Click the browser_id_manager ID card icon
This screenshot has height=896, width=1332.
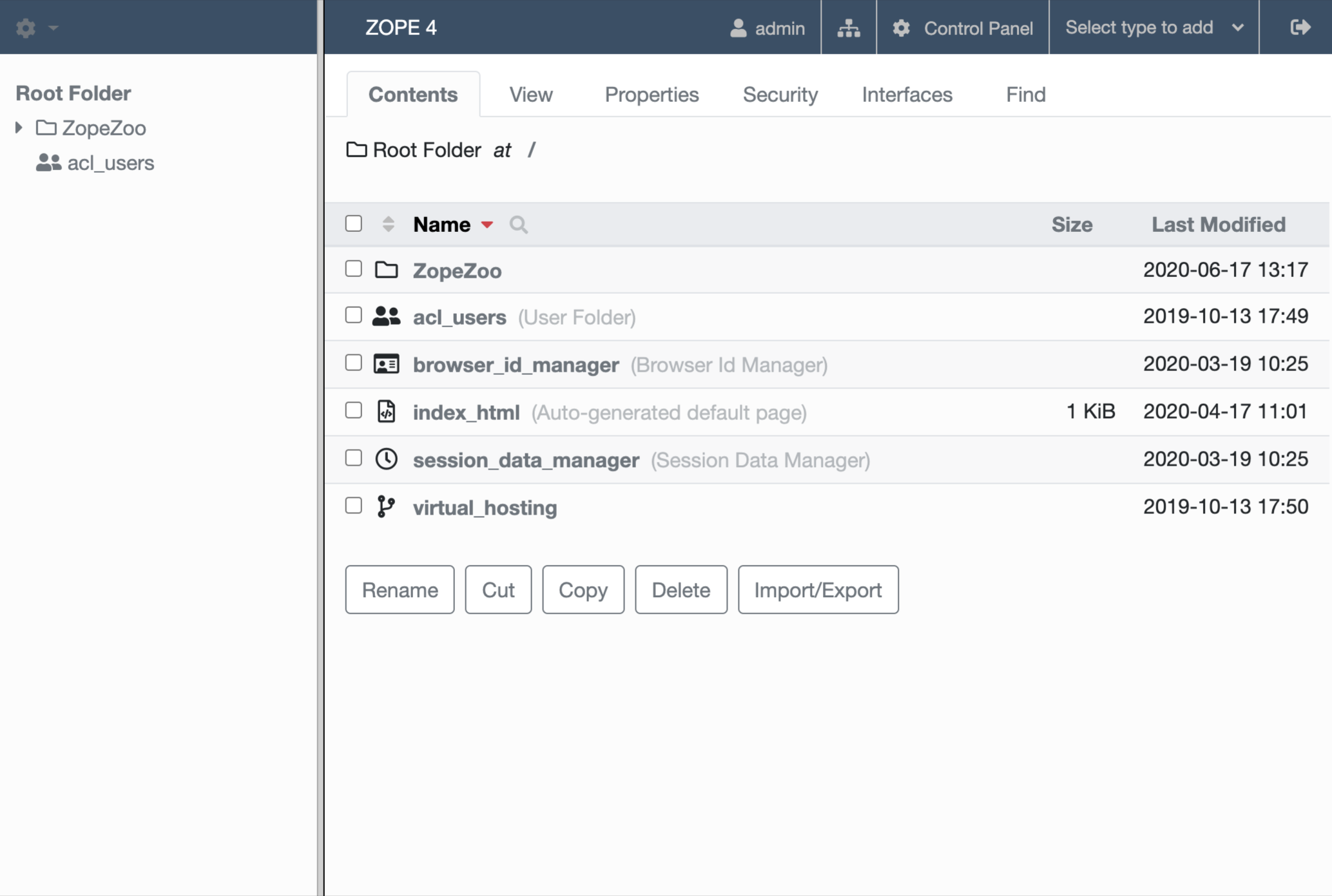387,364
